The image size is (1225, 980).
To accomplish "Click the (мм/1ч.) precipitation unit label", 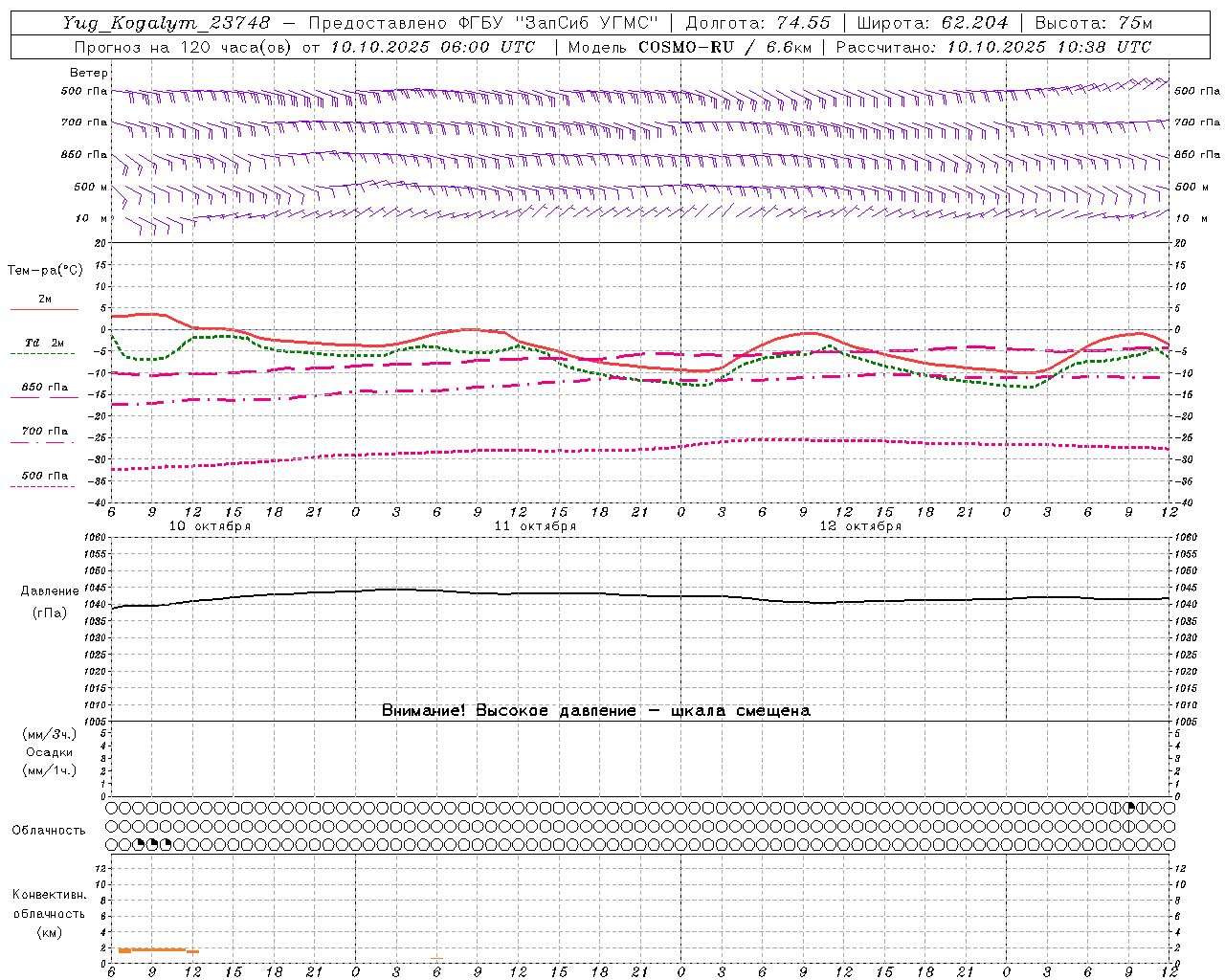I will coord(50,770).
